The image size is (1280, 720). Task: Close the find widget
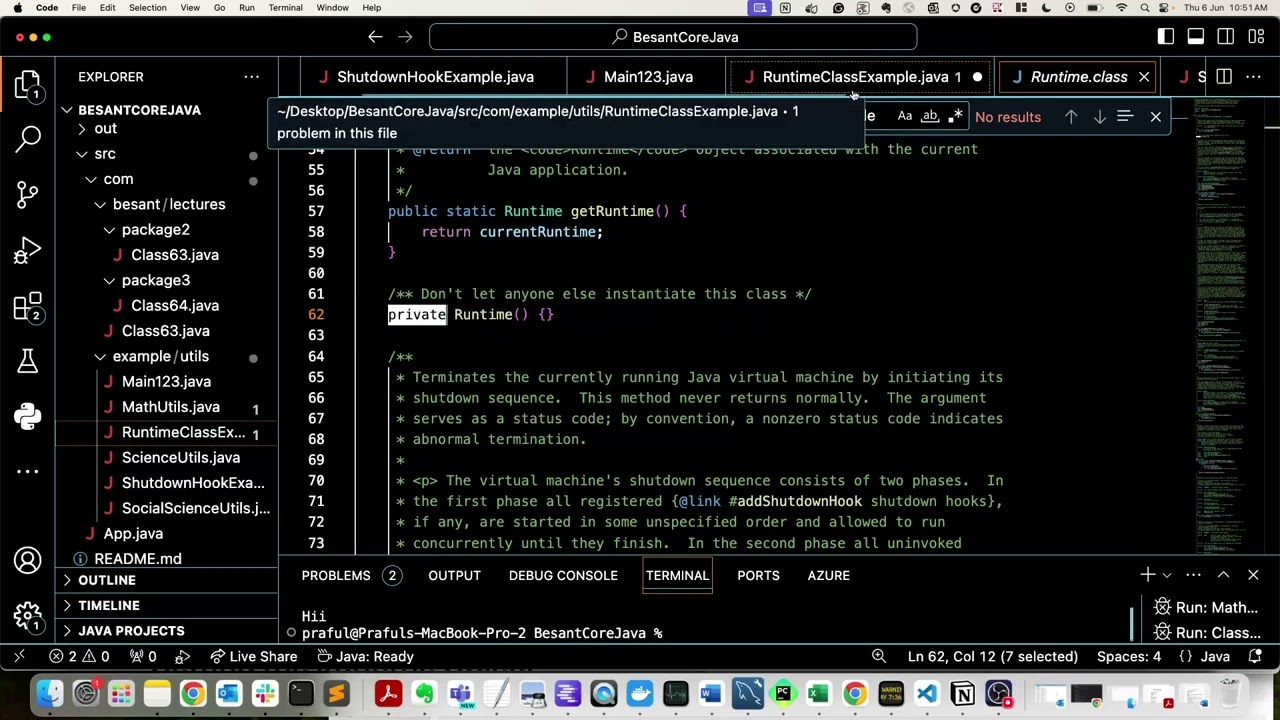click(1156, 117)
